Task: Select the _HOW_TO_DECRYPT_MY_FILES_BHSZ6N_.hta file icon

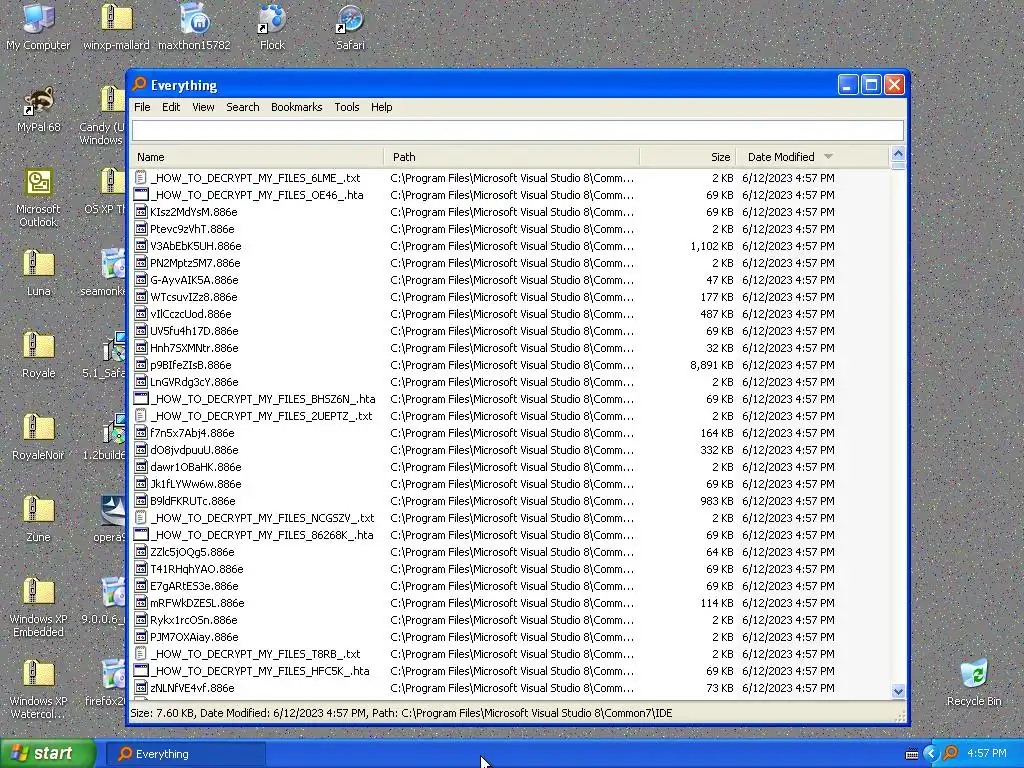Action: [x=140, y=398]
